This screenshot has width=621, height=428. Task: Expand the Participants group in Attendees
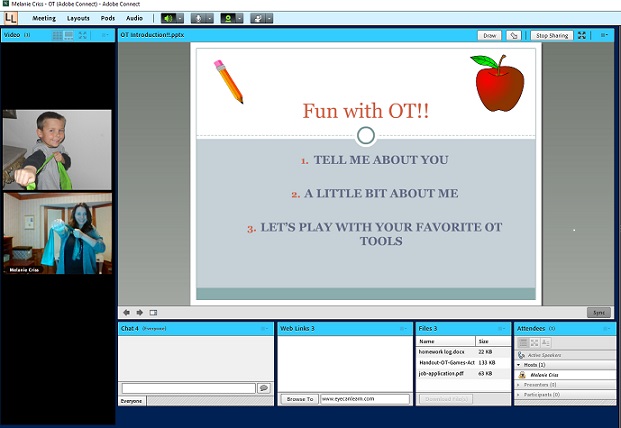tap(518, 395)
